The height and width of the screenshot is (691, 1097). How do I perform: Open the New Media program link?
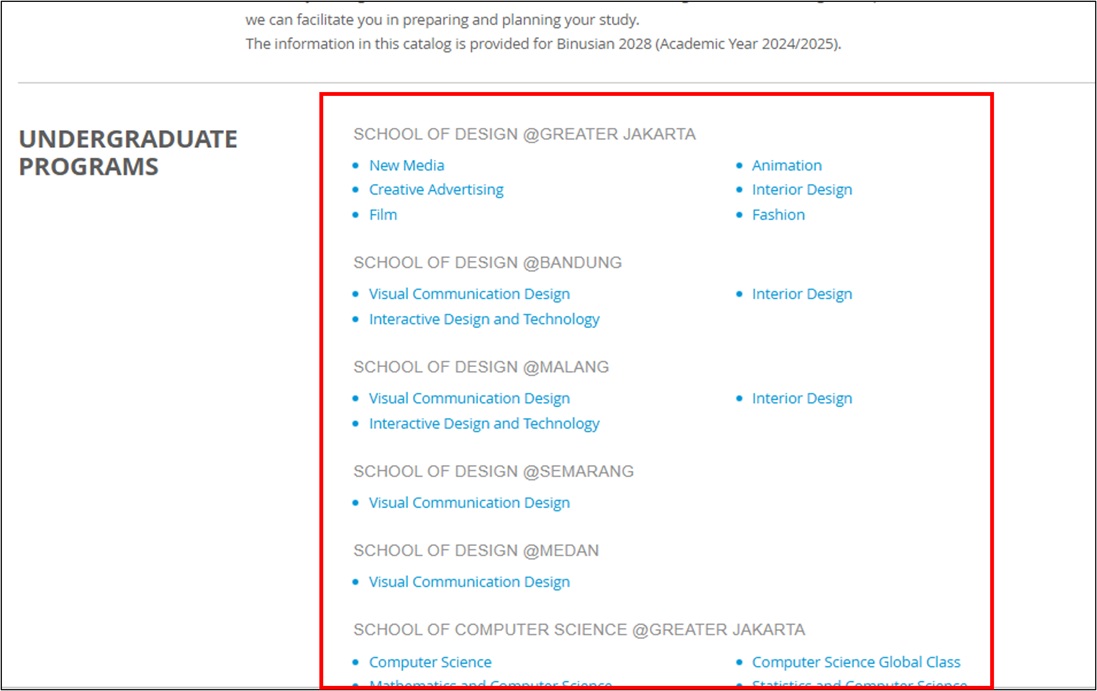pos(406,166)
